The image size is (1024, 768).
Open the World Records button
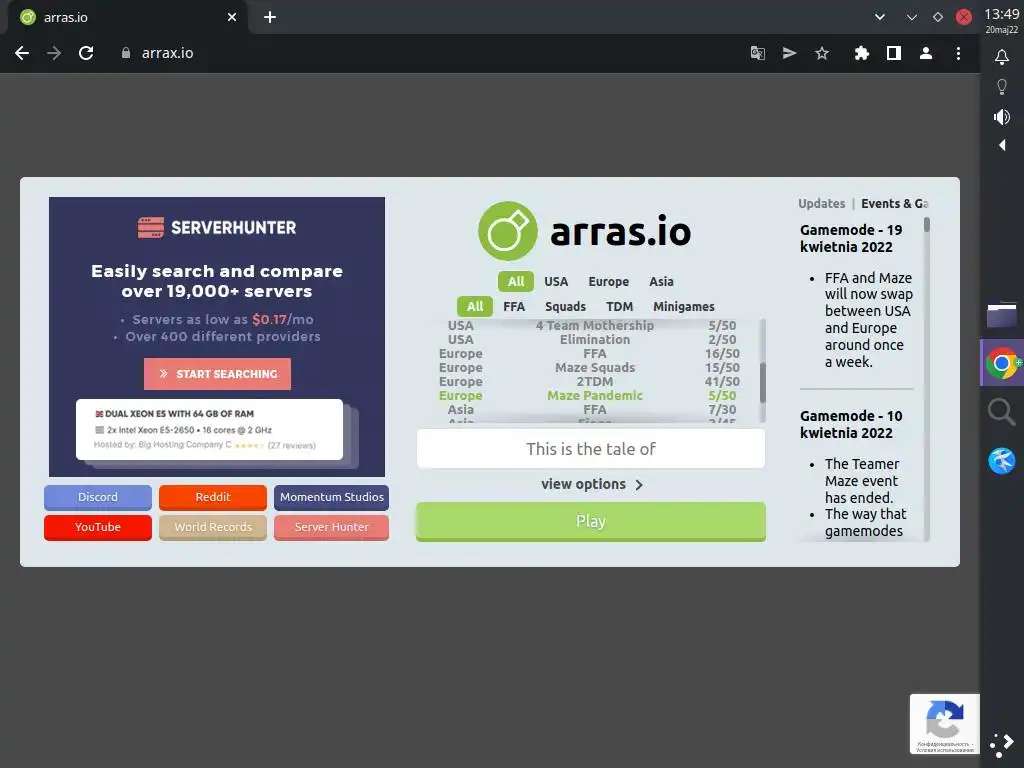pyautogui.click(x=213, y=527)
